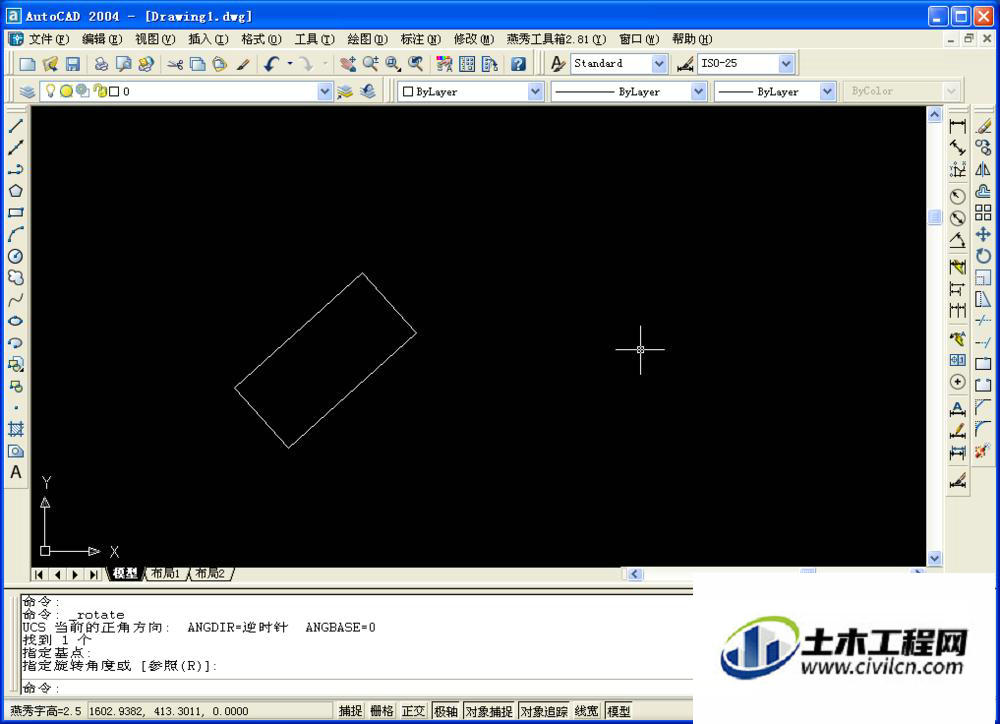Toggle 捕捉 snap mode in status bar
The height and width of the screenshot is (724, 1000).
pos(350,711)
